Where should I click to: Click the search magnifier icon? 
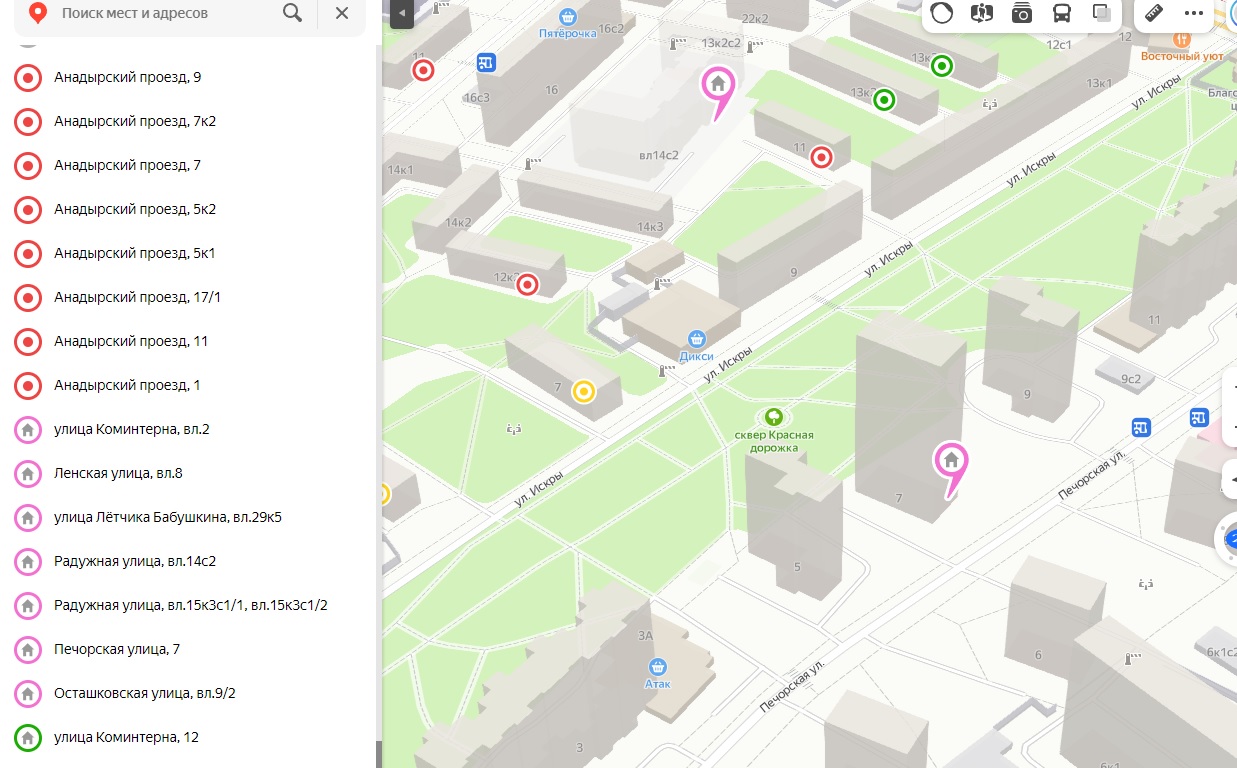(292, 13)
